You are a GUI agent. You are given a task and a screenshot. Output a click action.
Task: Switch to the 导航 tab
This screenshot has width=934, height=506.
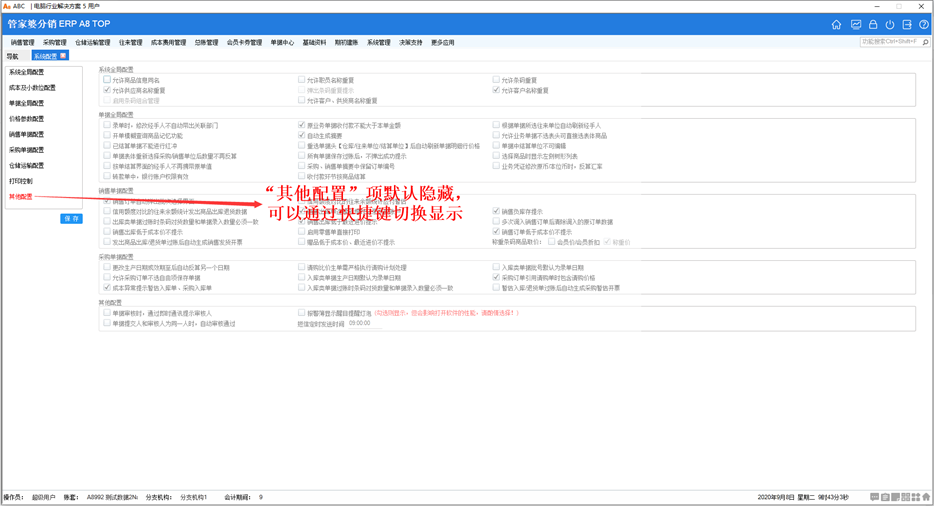[x=13, y=56]
